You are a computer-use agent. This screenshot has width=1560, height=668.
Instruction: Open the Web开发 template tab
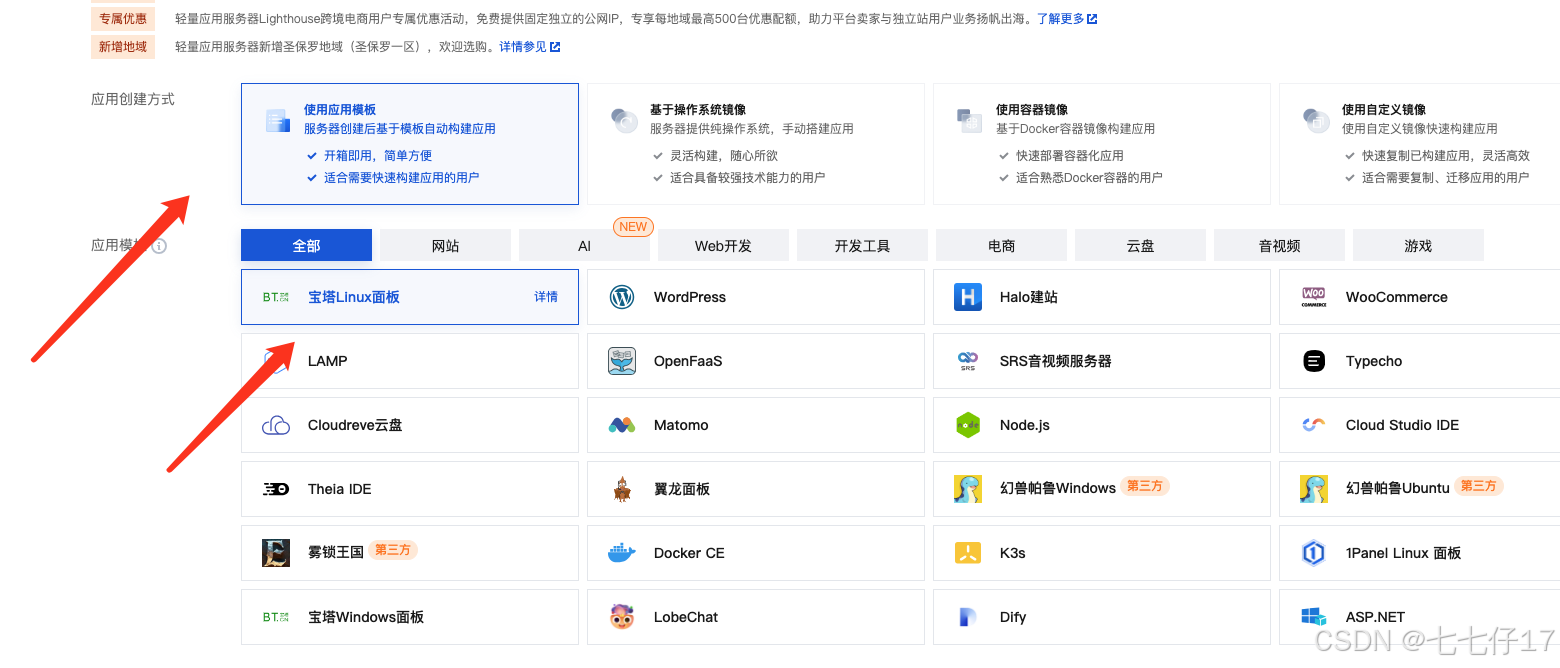pyautogui.click(x=723, y=245)
